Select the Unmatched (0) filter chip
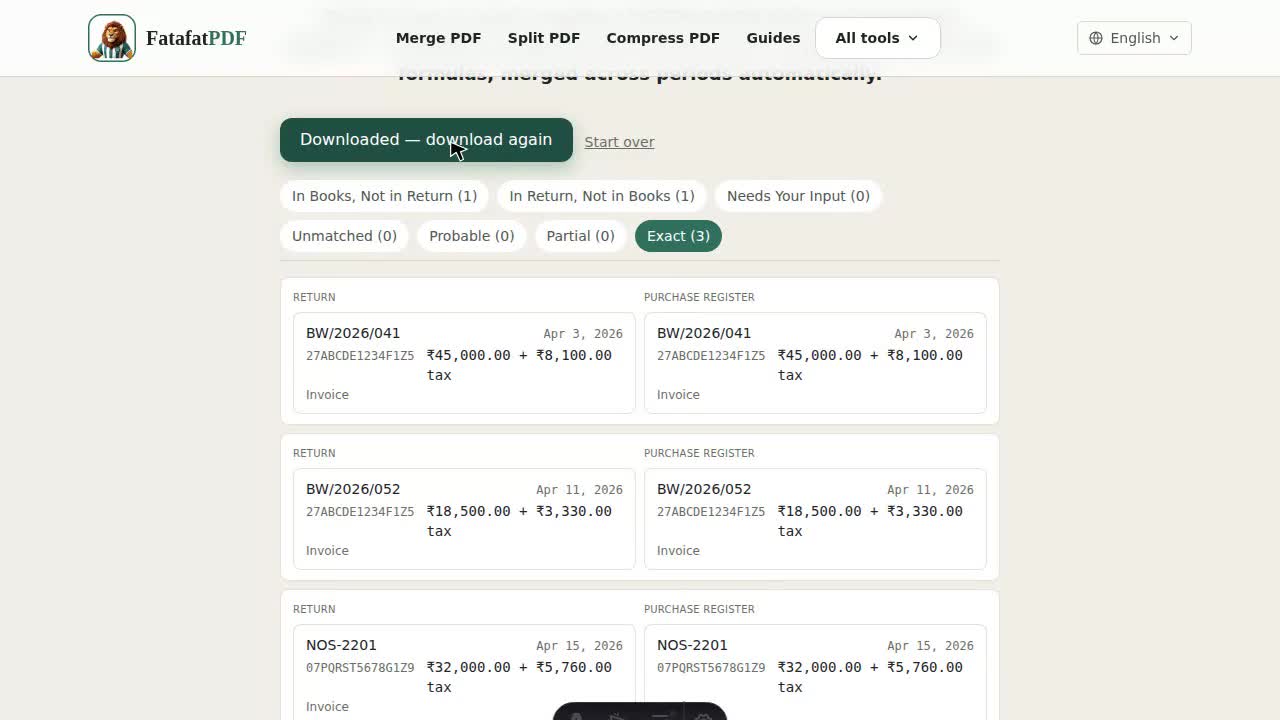The width and height of the screenshot is (1280, 720). click(x=344, y=236)
